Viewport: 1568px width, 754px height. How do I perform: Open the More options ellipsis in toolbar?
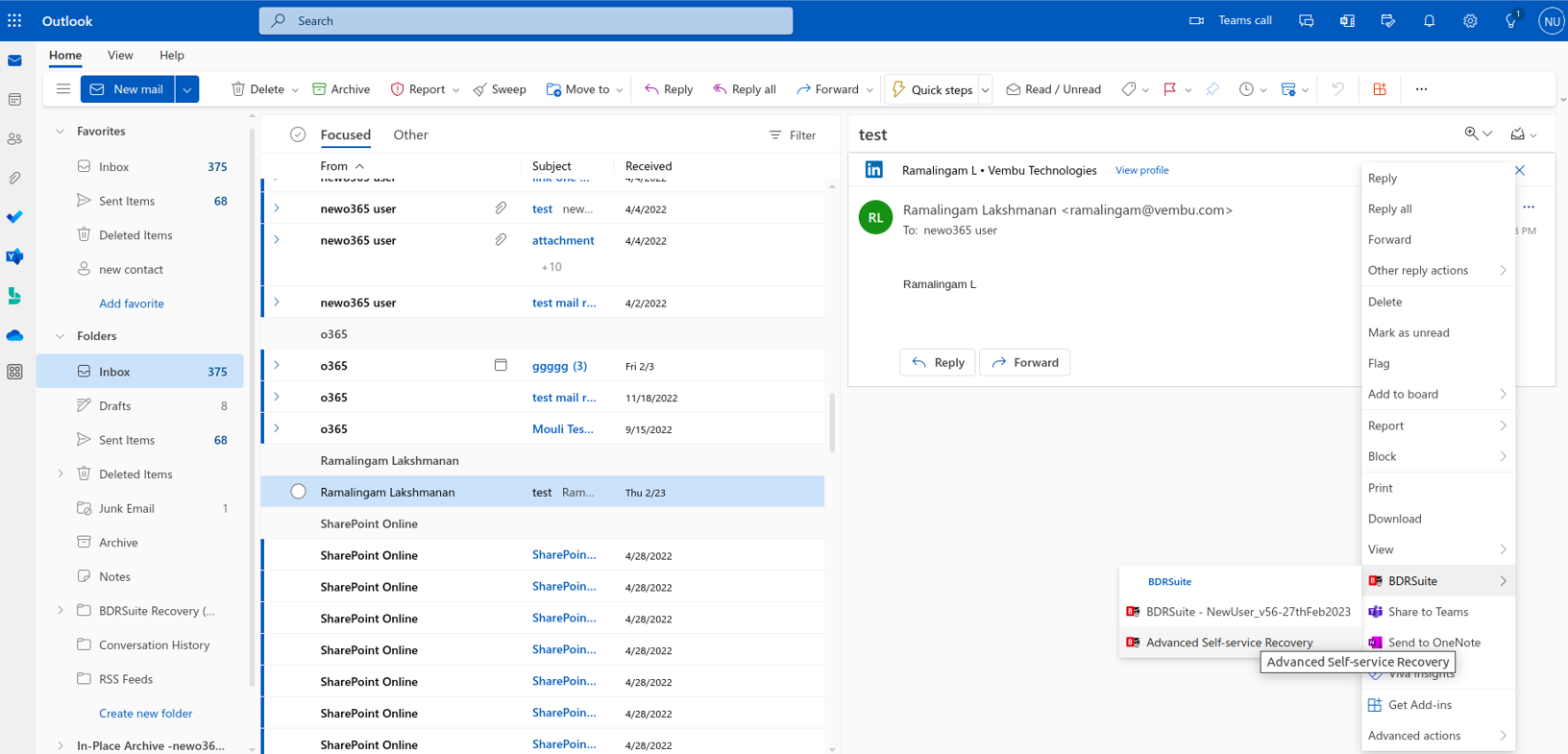[1421, 89]
